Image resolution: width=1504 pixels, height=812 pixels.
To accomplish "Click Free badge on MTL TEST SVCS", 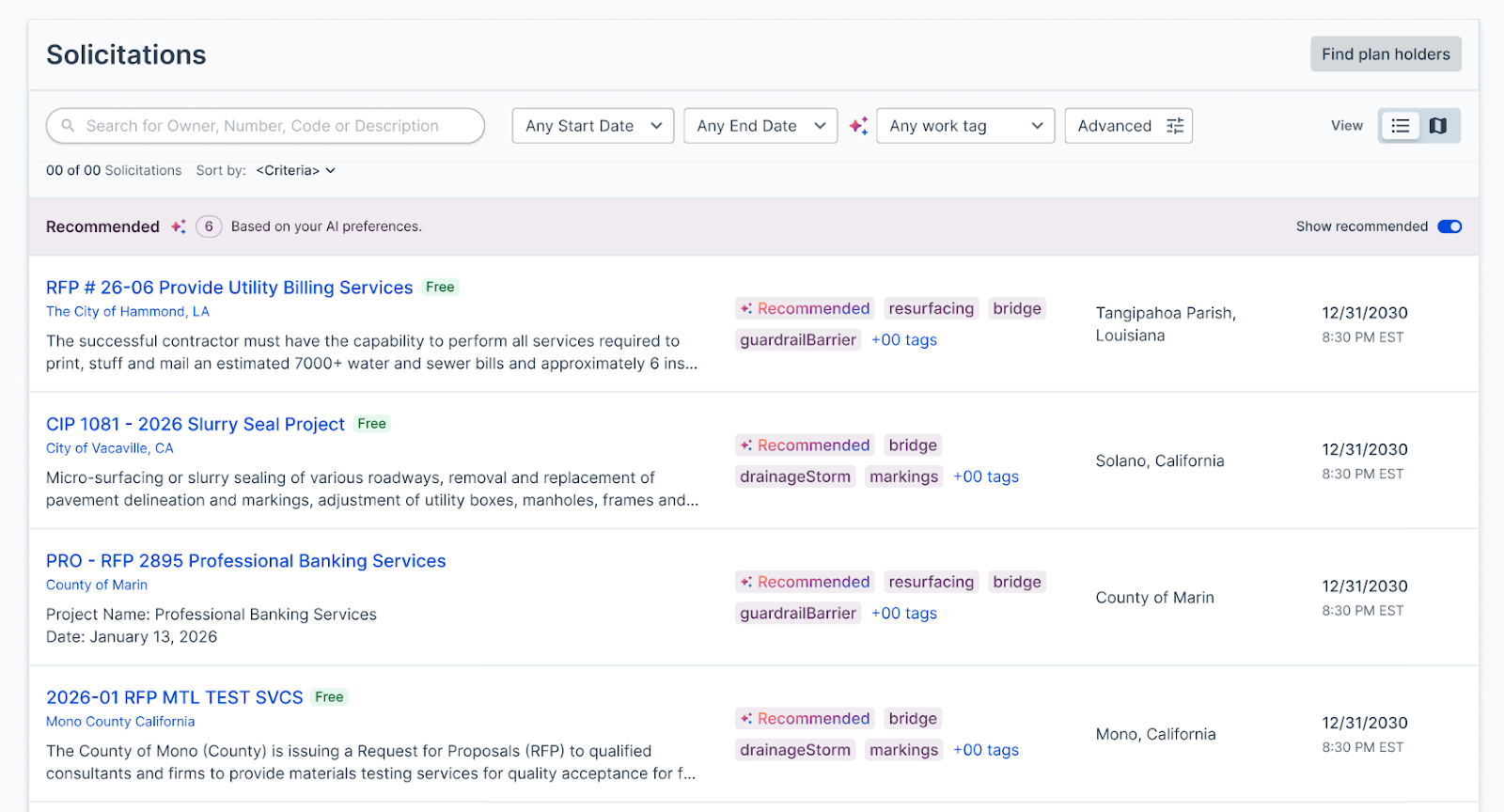I will coord(329,697).
